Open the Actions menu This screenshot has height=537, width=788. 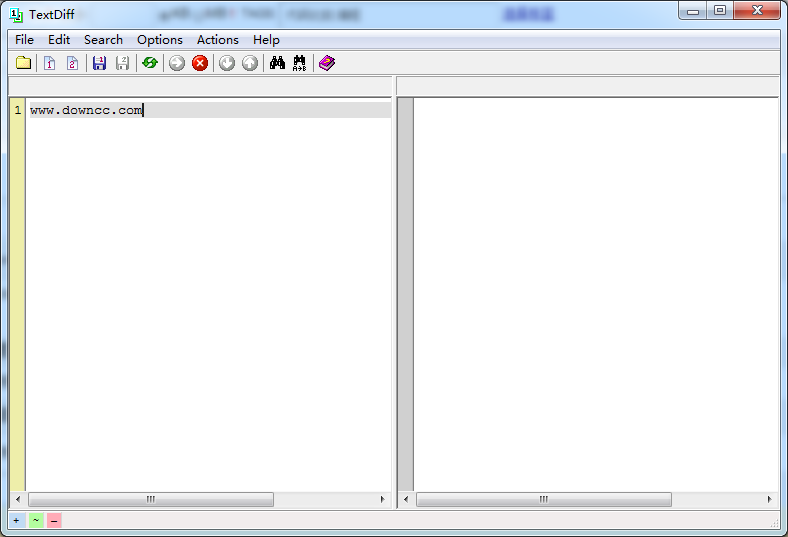pyautogui.click(x=218, y=40)
